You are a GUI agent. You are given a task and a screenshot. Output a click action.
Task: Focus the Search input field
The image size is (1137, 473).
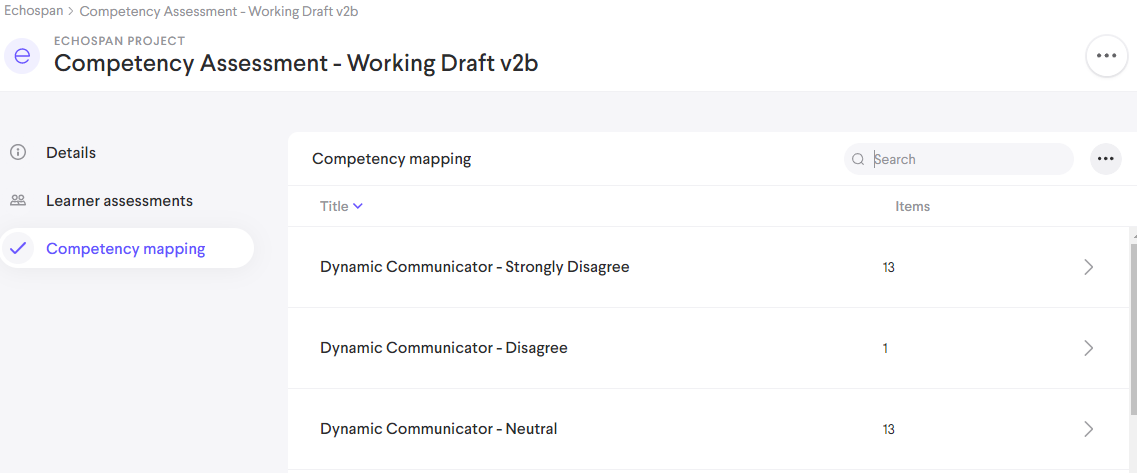coord(965,159)
